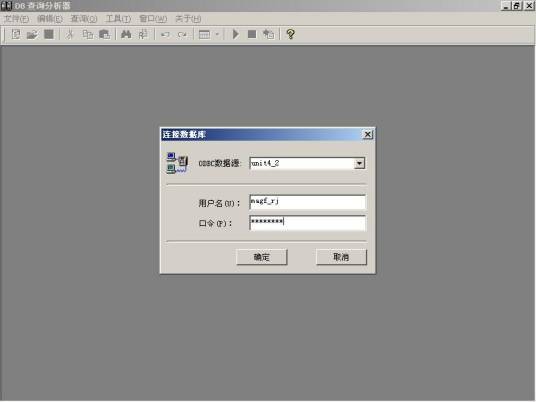Image resolution: width=536 pixels, height=402 pixels.
Task: Click the results grid mode icon
Action: click(204, 35)
